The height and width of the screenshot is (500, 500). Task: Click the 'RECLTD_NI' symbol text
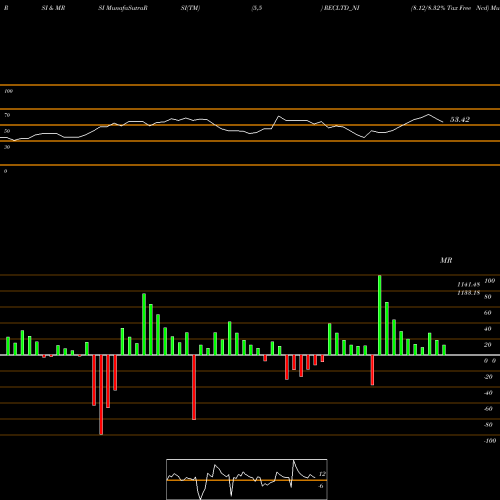[342, 8]
